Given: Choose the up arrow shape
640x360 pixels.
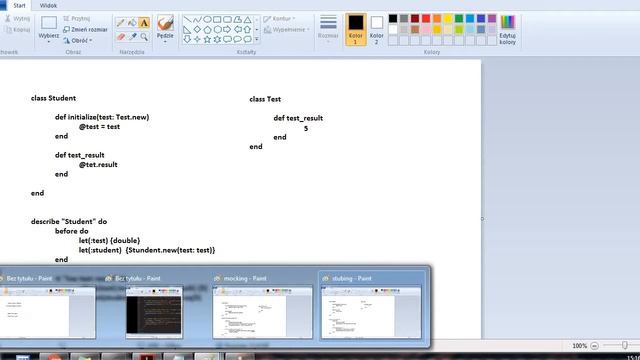Looking at the screenshot, I should click(247, 29).
